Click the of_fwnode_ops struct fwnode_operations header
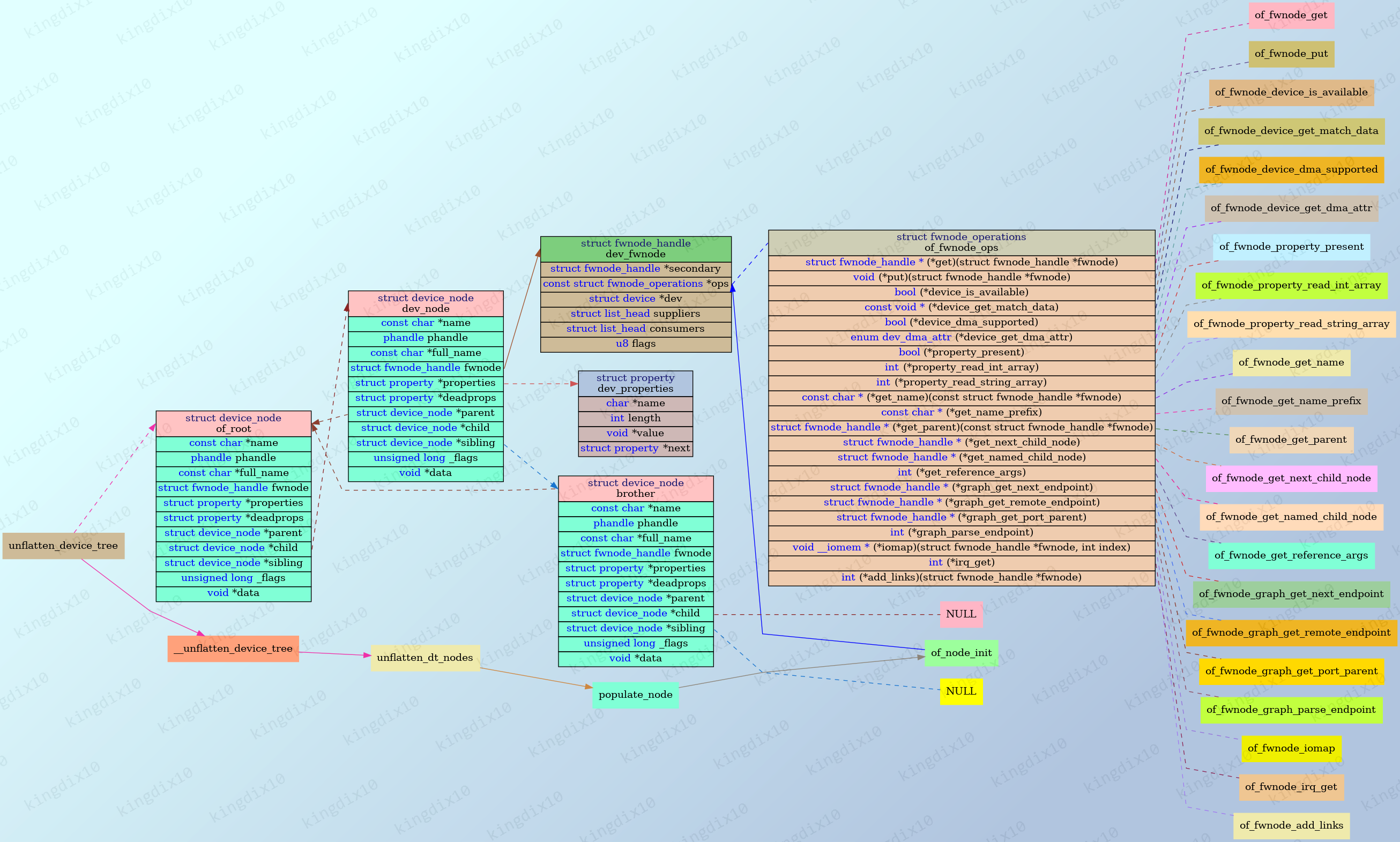Viewport: 1400px width, 842px height. [x=962, y=242]
